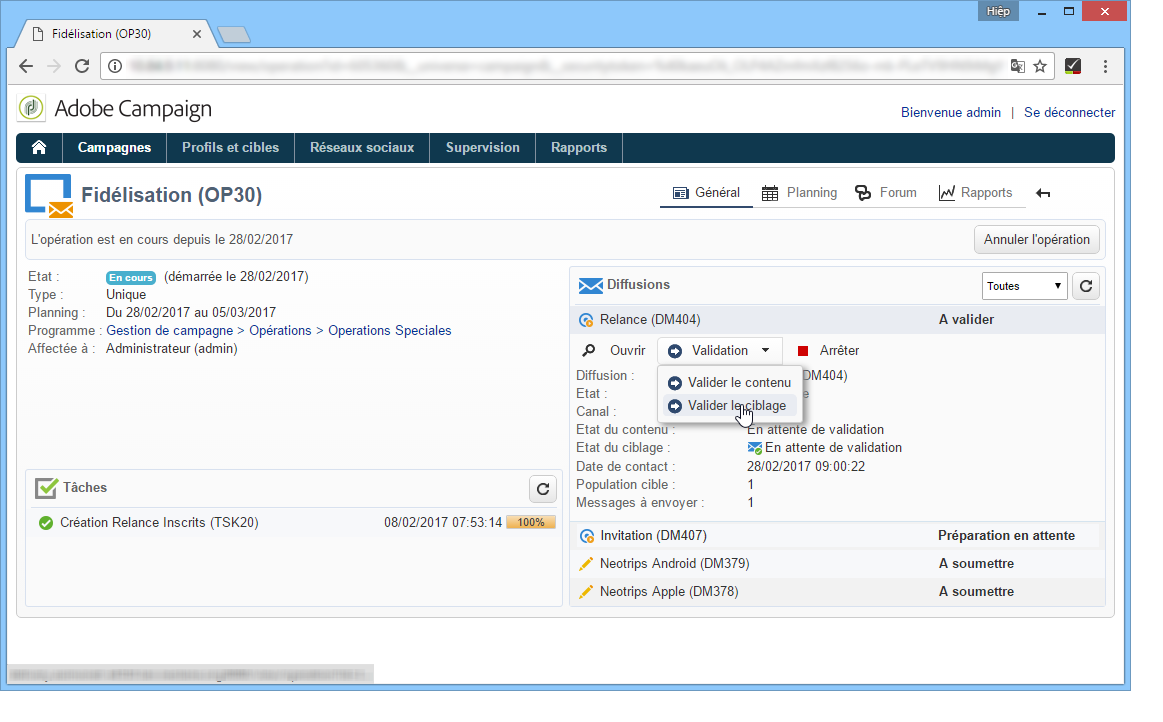Click the Adobe Campaign logo

click(x=31, y=108)
